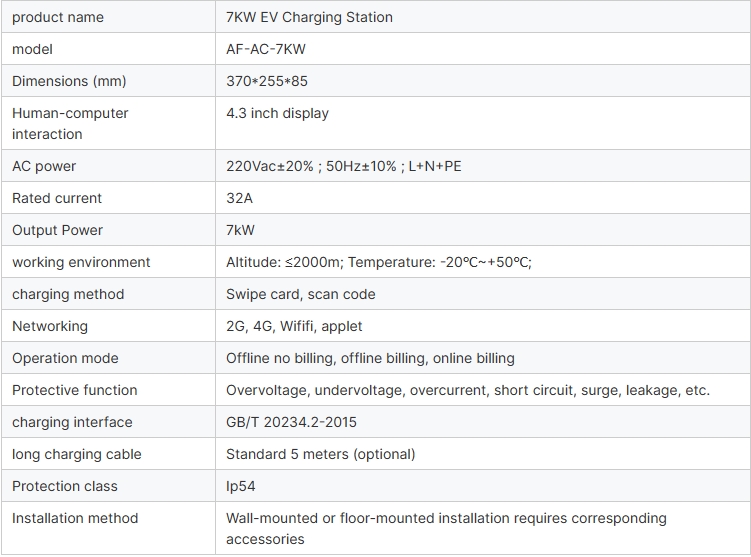
Task: Select "Standard 5 meters (optional)" cell
Action: [320, 454]
